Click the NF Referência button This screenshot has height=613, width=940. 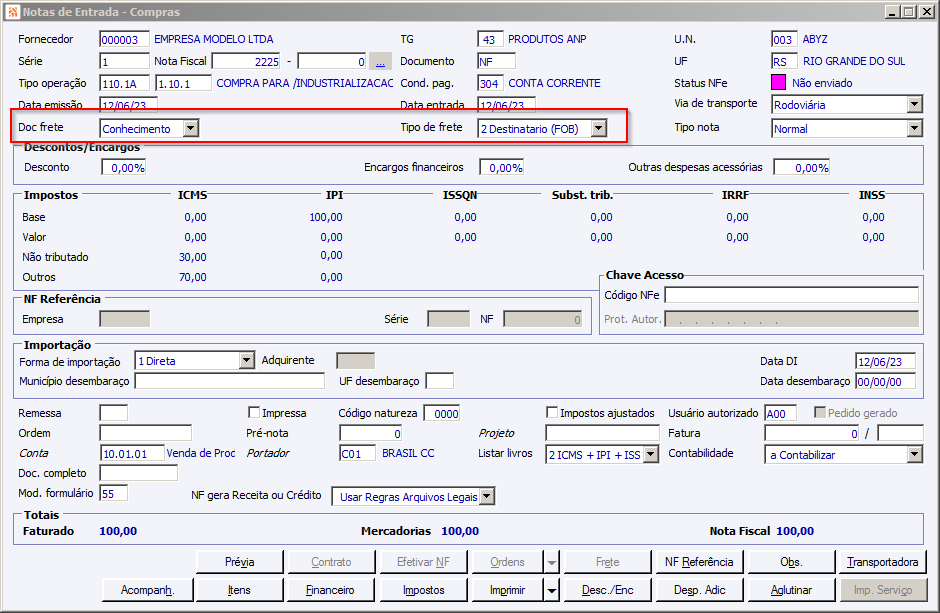click(699, 562)
